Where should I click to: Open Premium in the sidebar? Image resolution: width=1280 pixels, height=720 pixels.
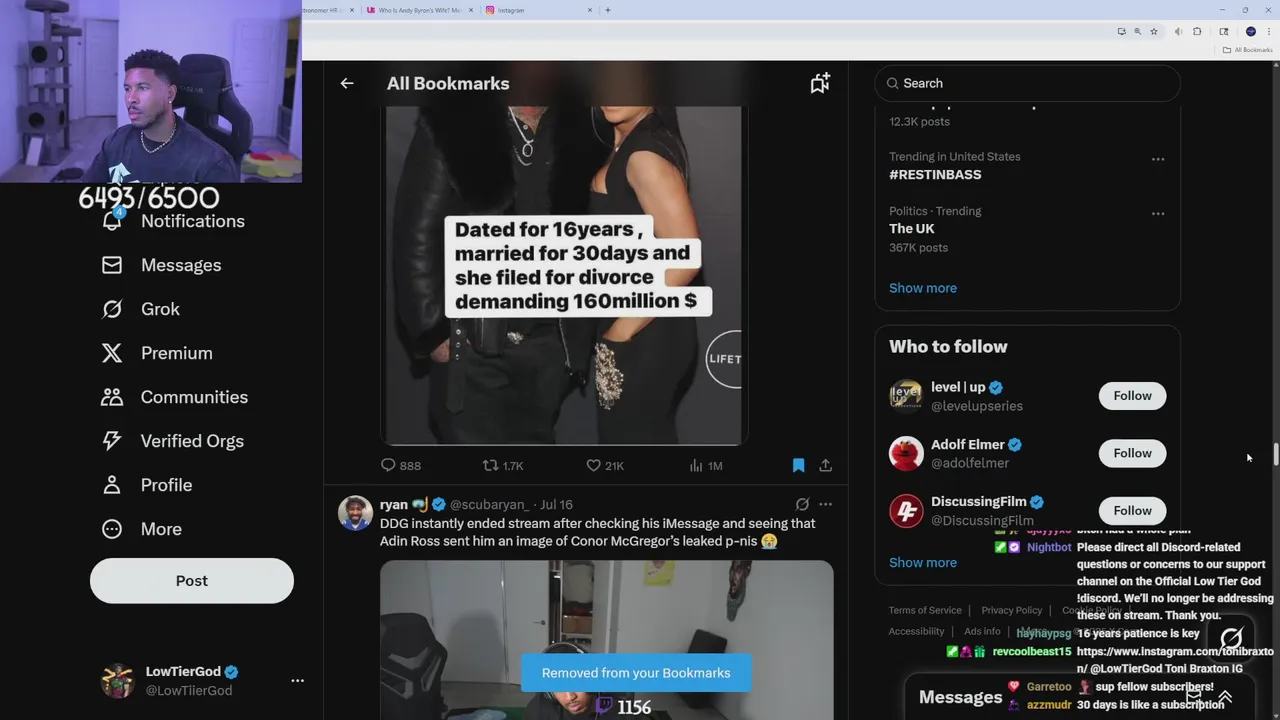click(x=157, y=353)
